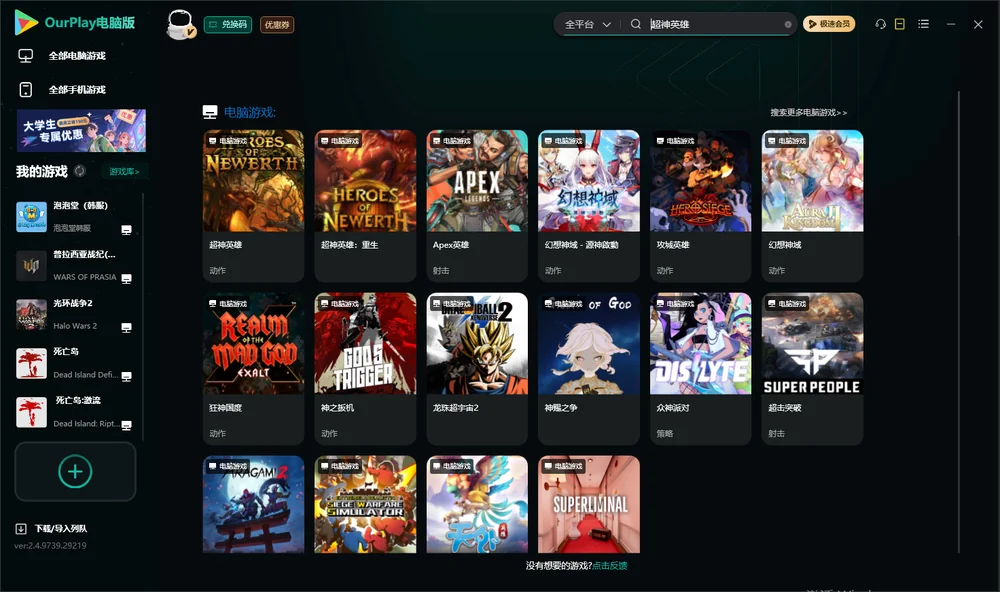Add a game with the plus button

pyautogui.click(x=75, y=471)
